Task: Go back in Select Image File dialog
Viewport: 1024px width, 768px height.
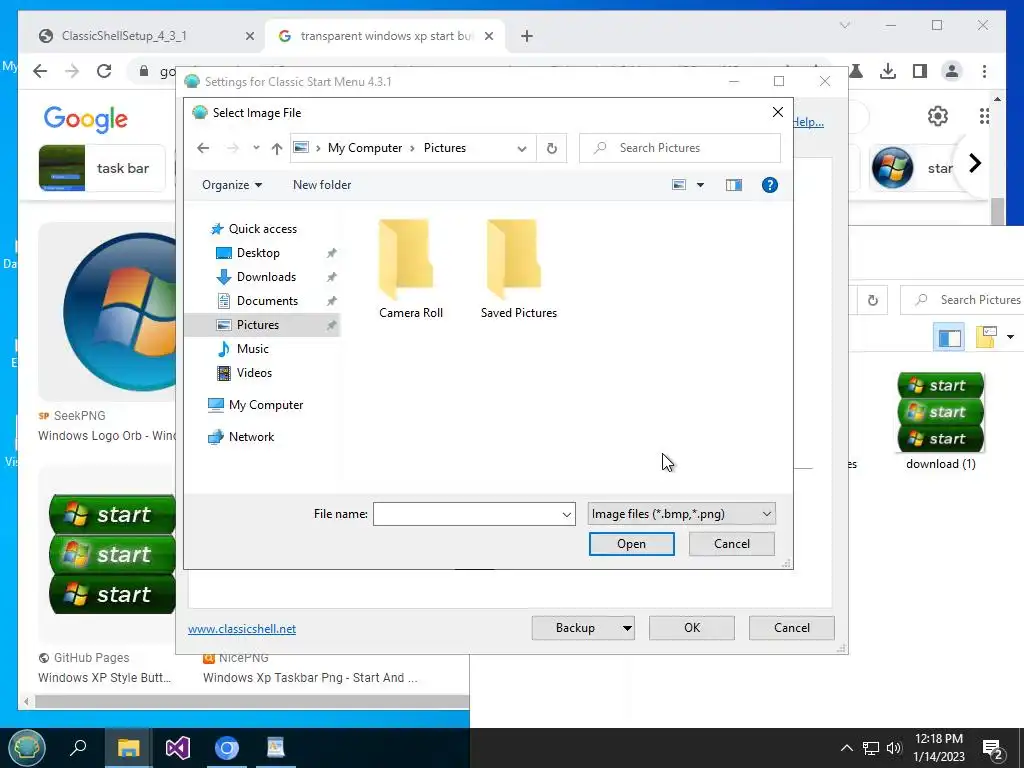Action: 203,148
